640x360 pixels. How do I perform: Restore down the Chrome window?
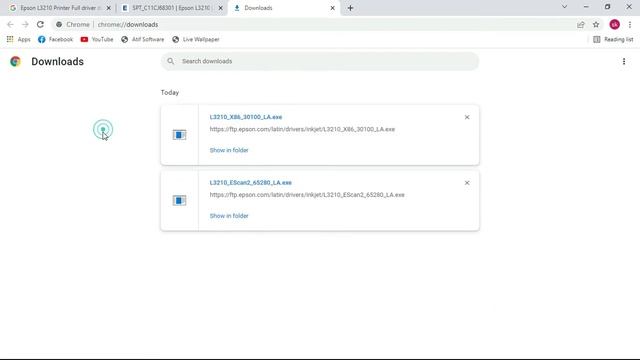coord(607,7)
